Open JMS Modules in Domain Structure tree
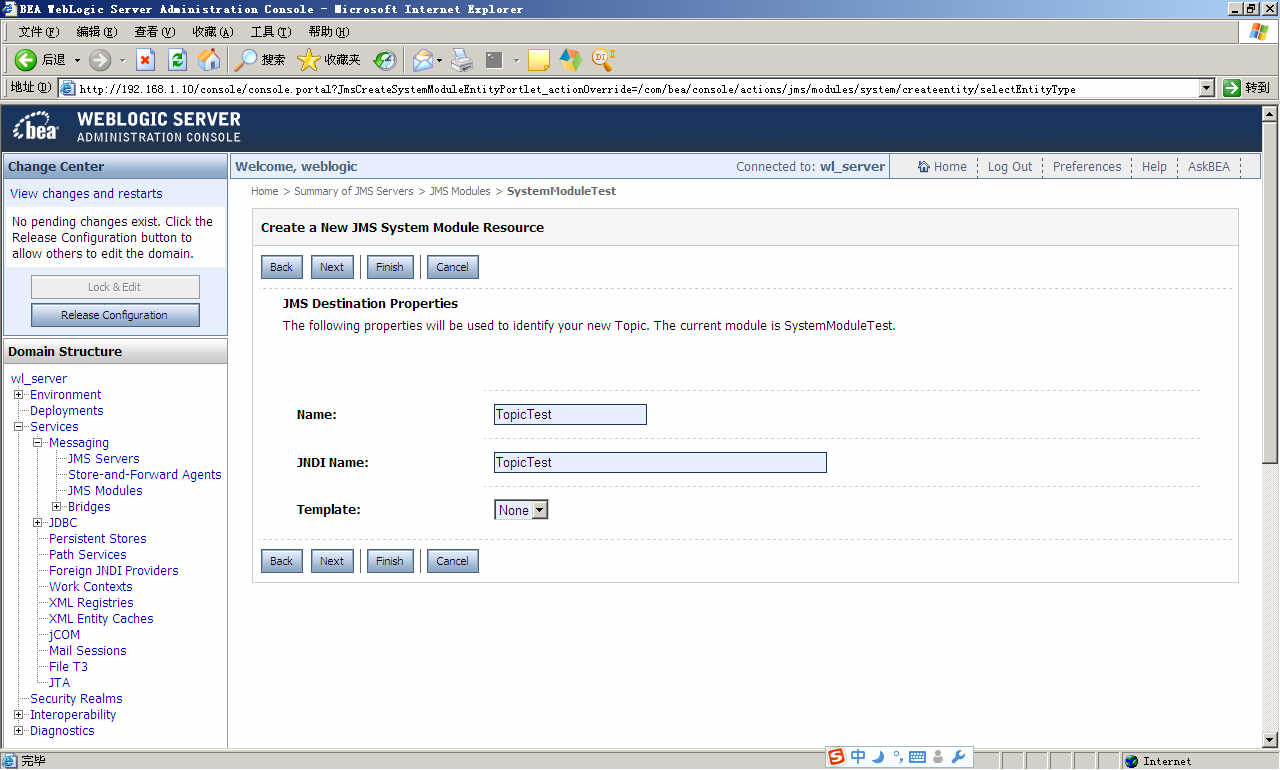The width and height of the screenshot is (1280, 770). (105, 490)
